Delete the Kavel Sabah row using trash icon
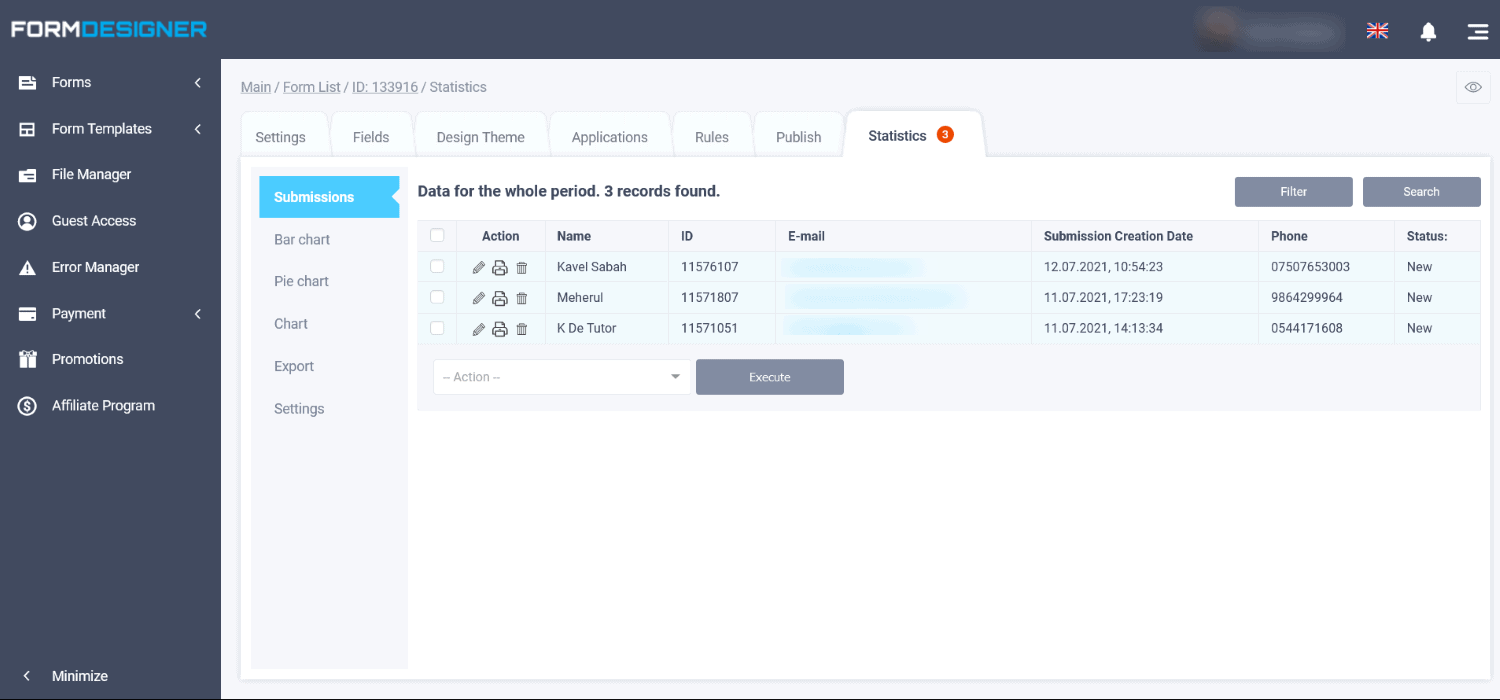This screenshot has width=1500, height=700. pyautogui.click(x=521, y=268)
